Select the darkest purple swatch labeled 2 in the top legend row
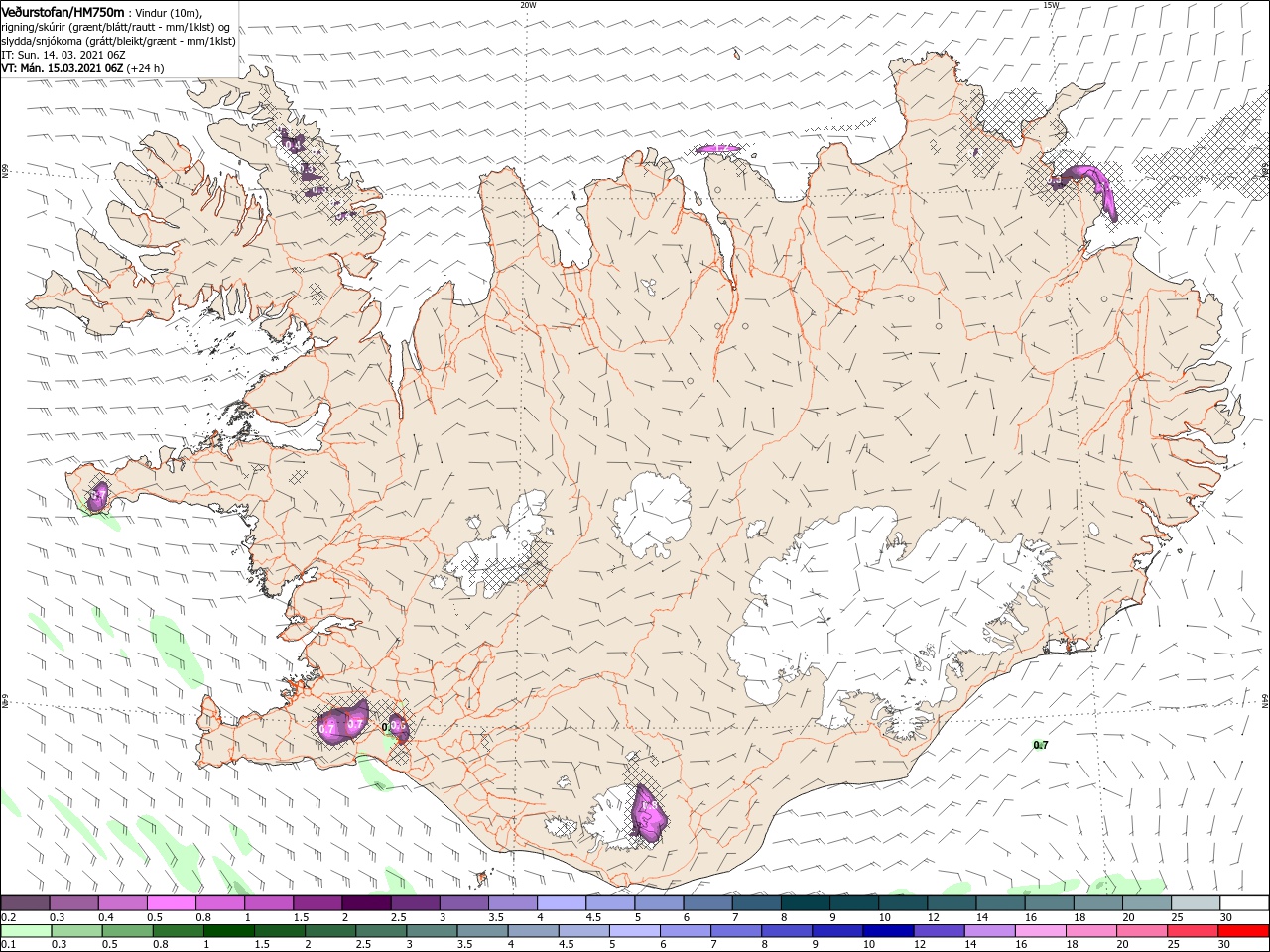 pyautogui.click(x=366, y=903)
